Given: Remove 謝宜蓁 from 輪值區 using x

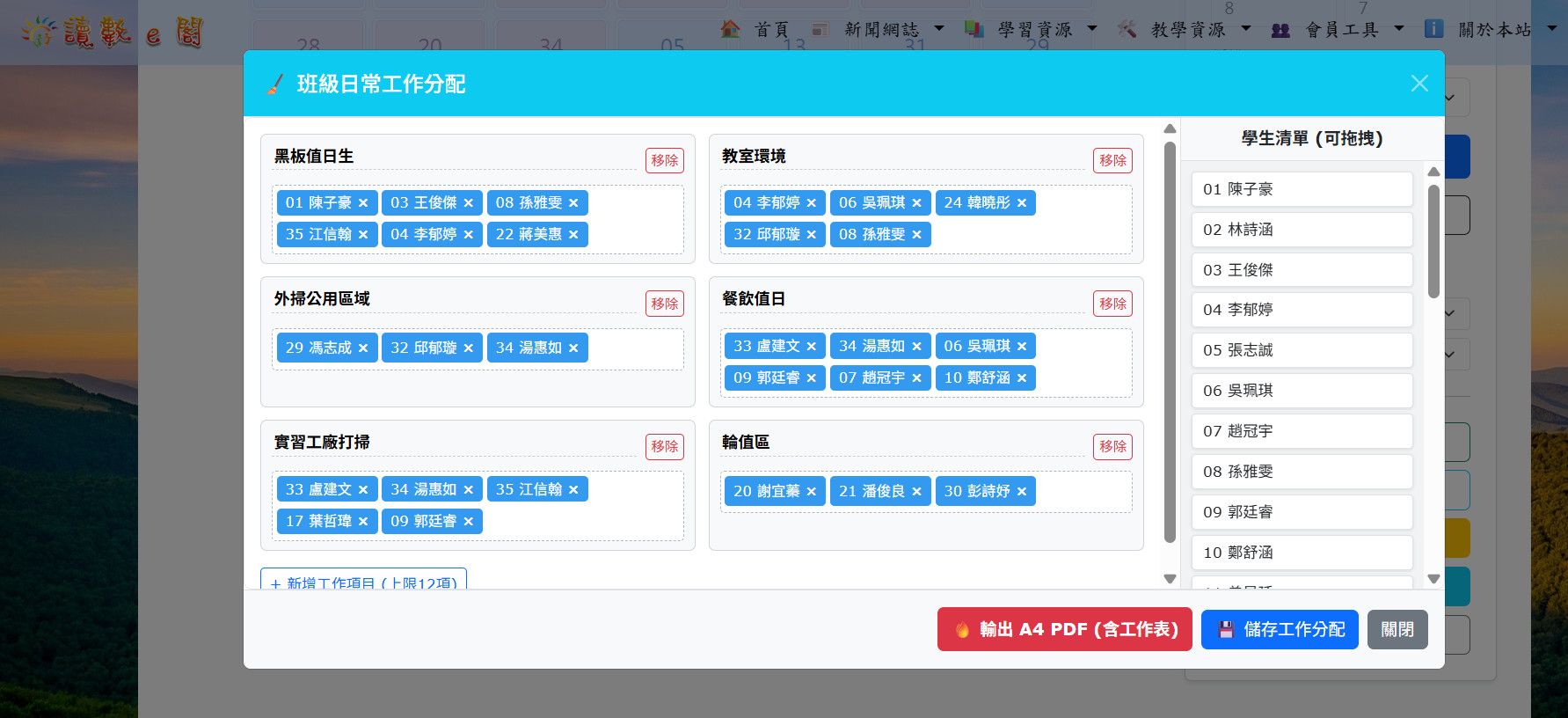Looking at the screenshot, I should point(811,492).
